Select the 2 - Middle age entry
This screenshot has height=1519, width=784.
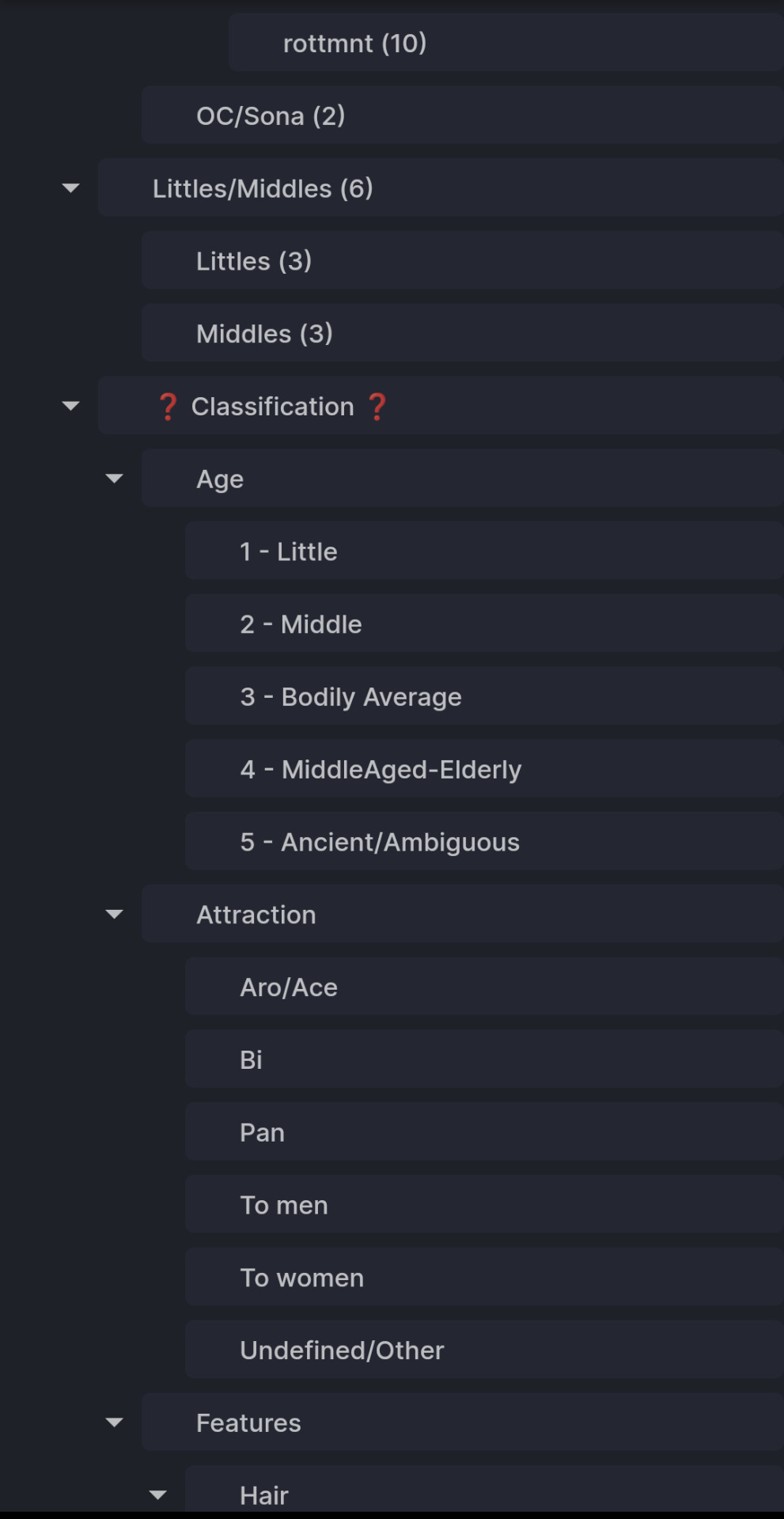(484, 624)
